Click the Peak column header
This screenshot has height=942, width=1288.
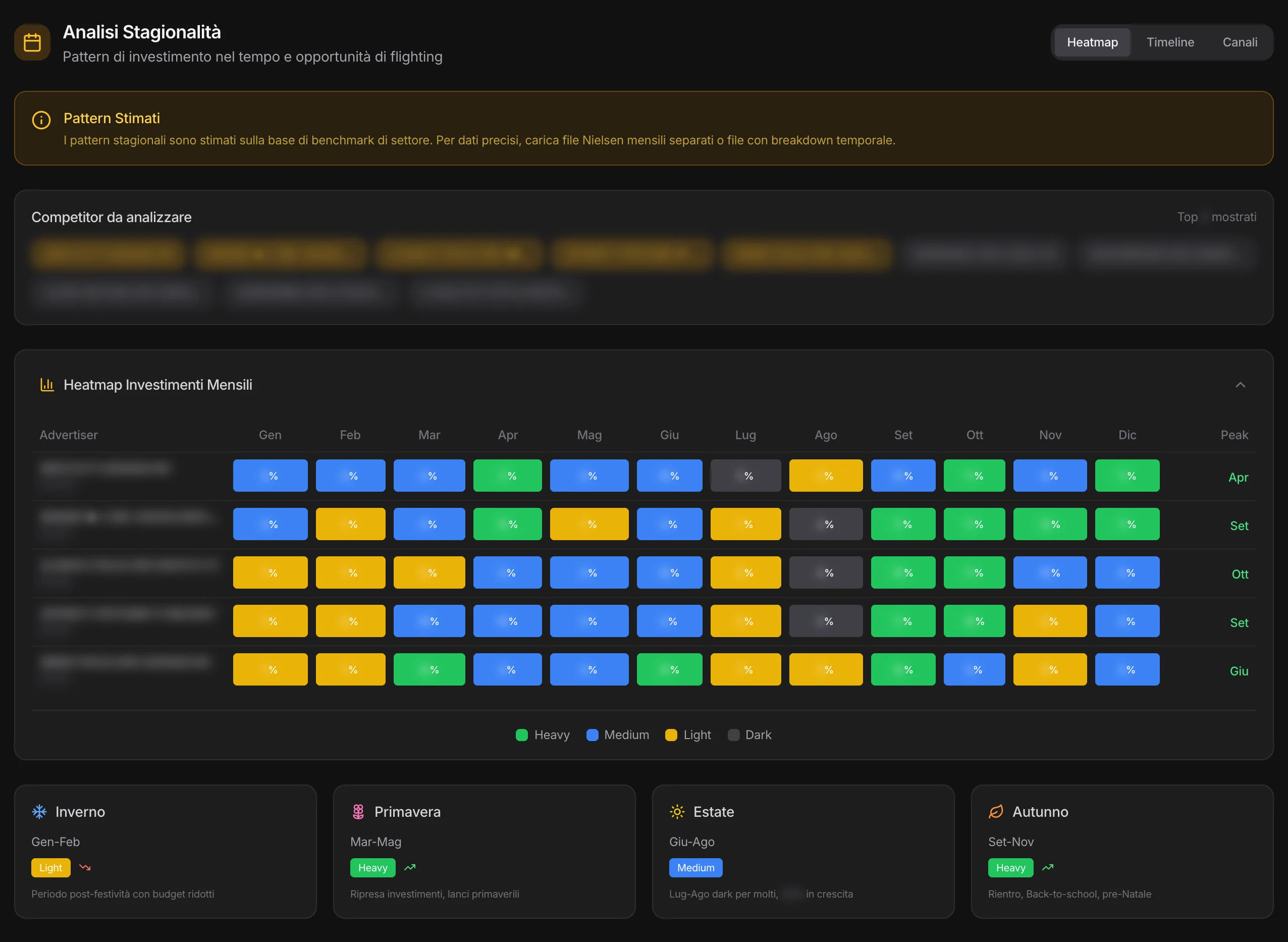click(x=1234, y=435)
